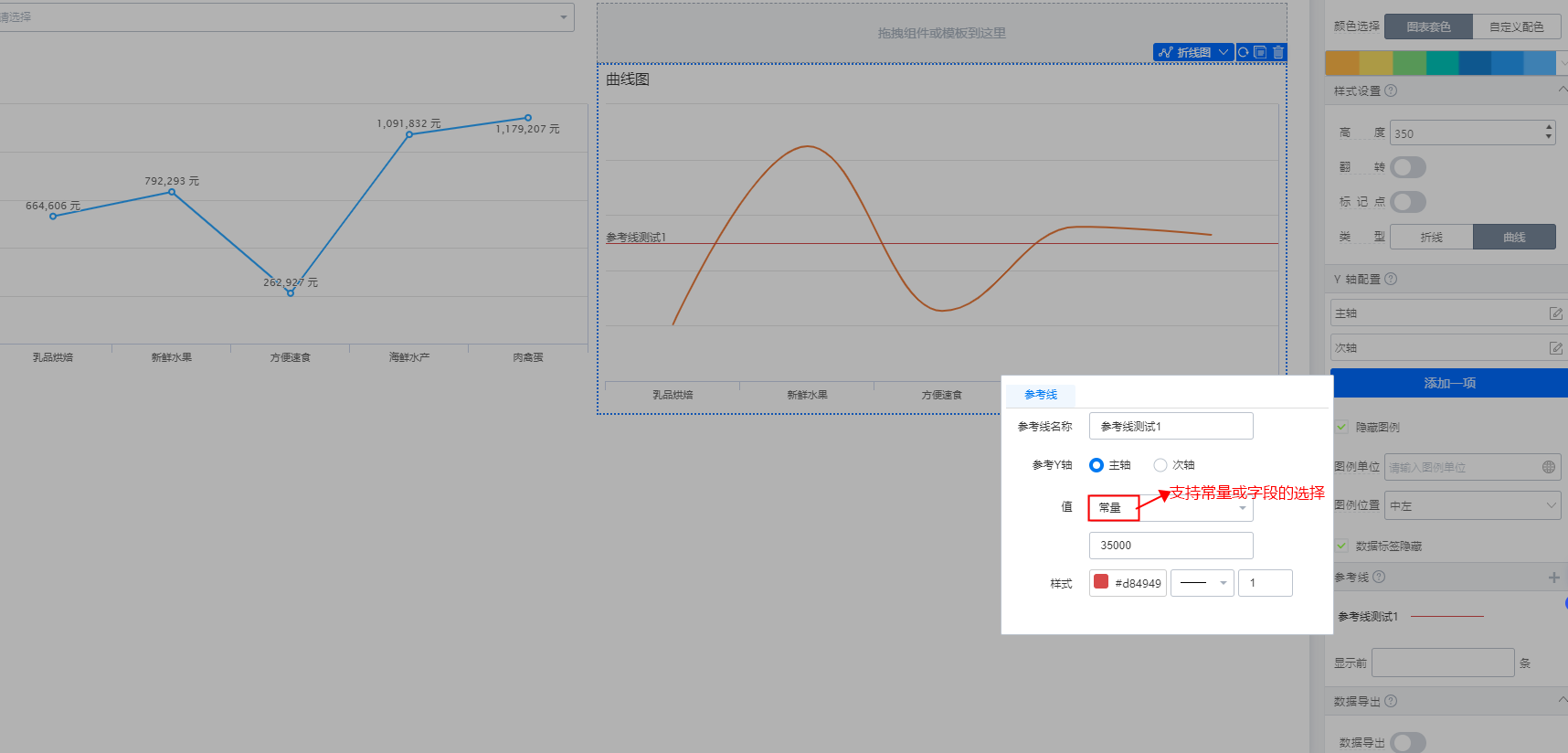This screenshot has width=1568, height=753.
Task: Click the 图例单位 input field
Action: [x=1473, y=467]
